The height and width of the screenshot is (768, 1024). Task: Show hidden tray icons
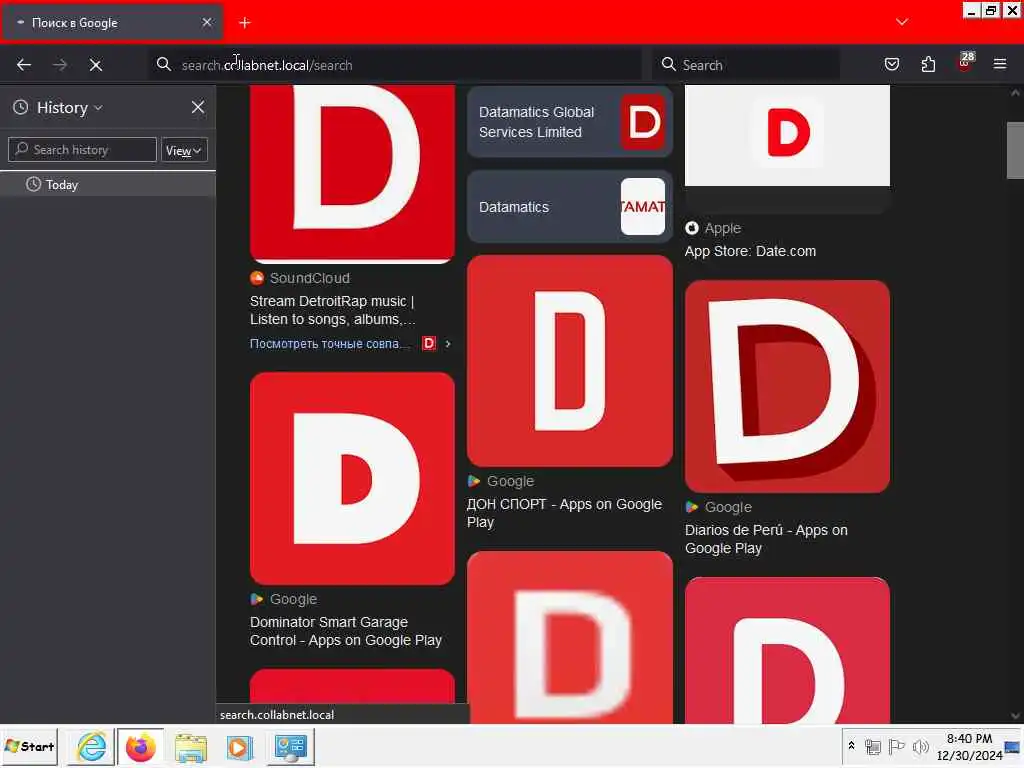click(x=851, y=745)
